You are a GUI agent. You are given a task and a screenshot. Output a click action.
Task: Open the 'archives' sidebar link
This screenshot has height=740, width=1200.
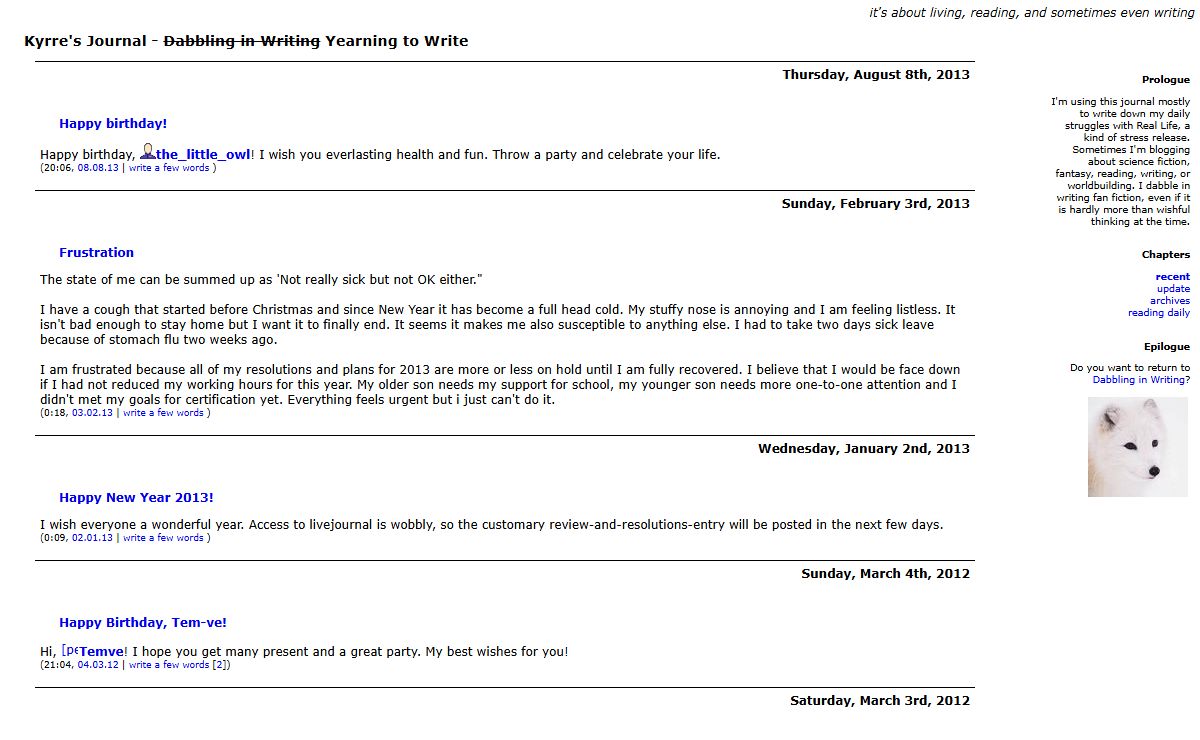tap(1170, 301)
